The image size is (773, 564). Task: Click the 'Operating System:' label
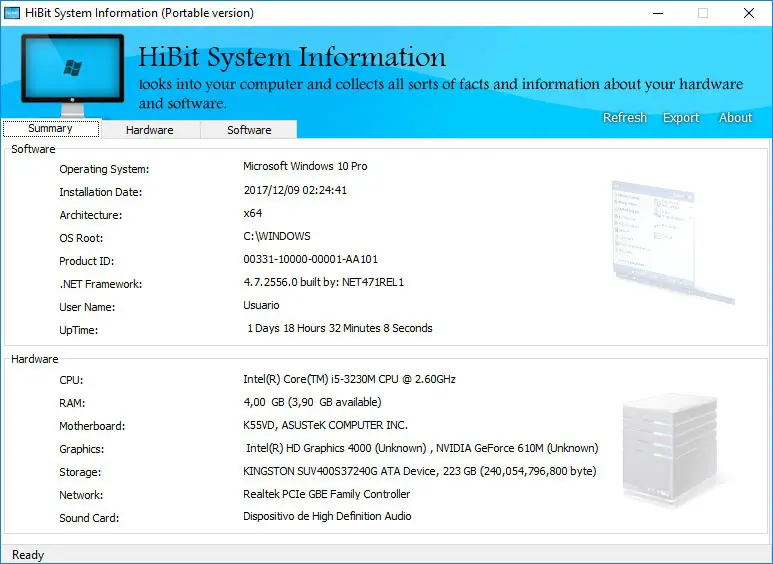click(104, 169)
